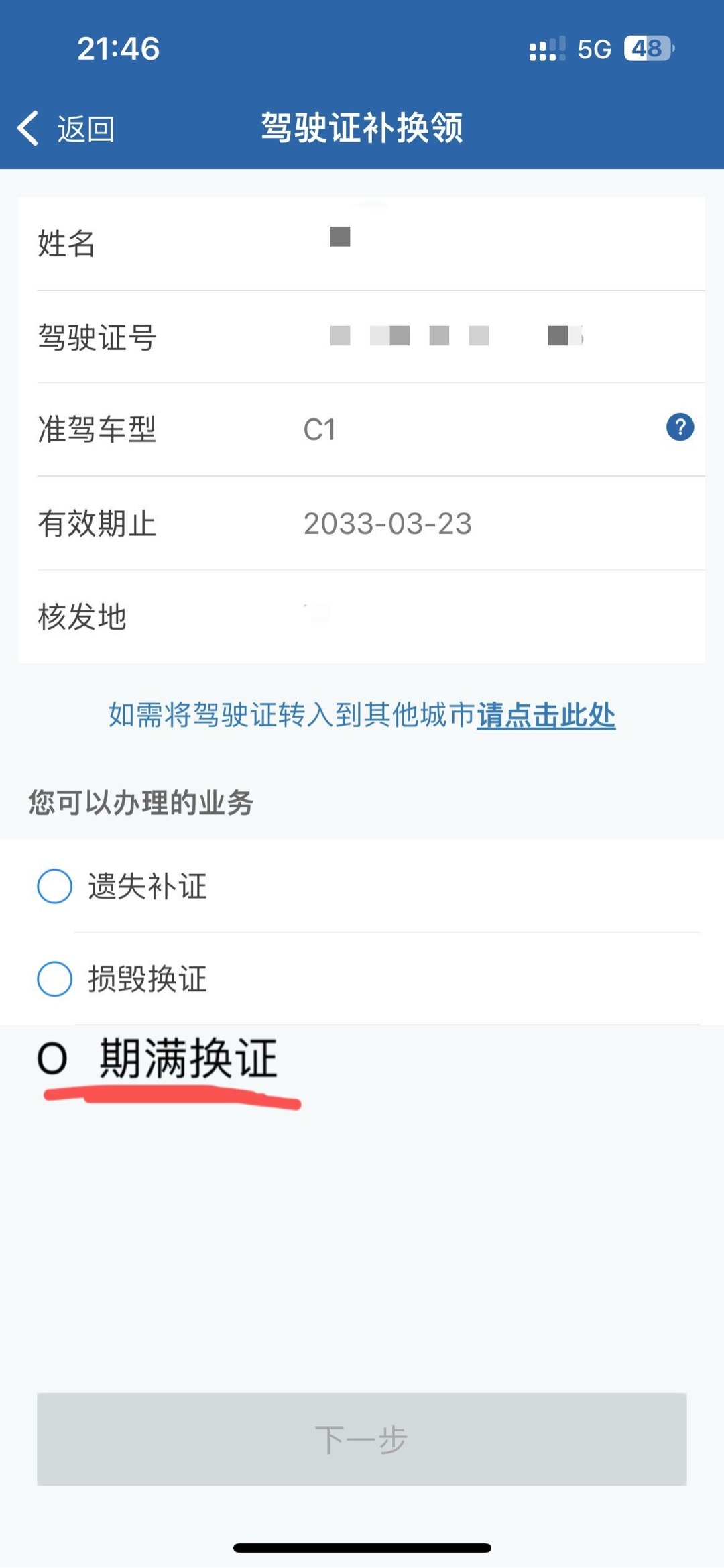Tap the C1 vehicle type value

coord(320,429)
